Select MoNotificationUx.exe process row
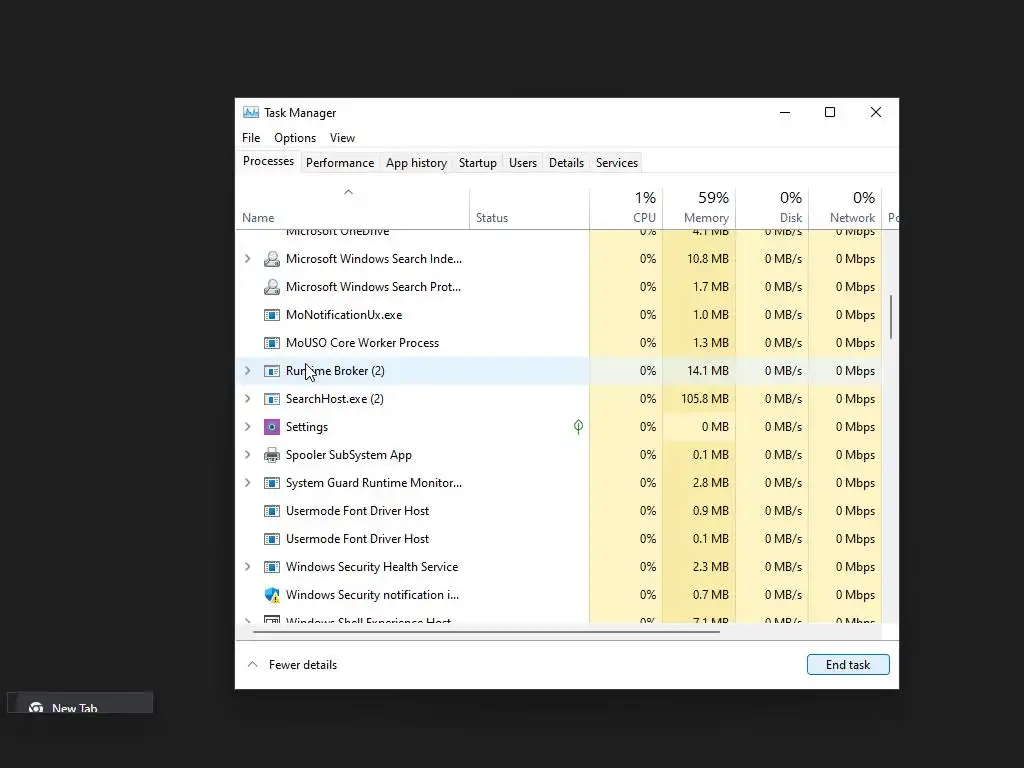 (x=558, y=315)
